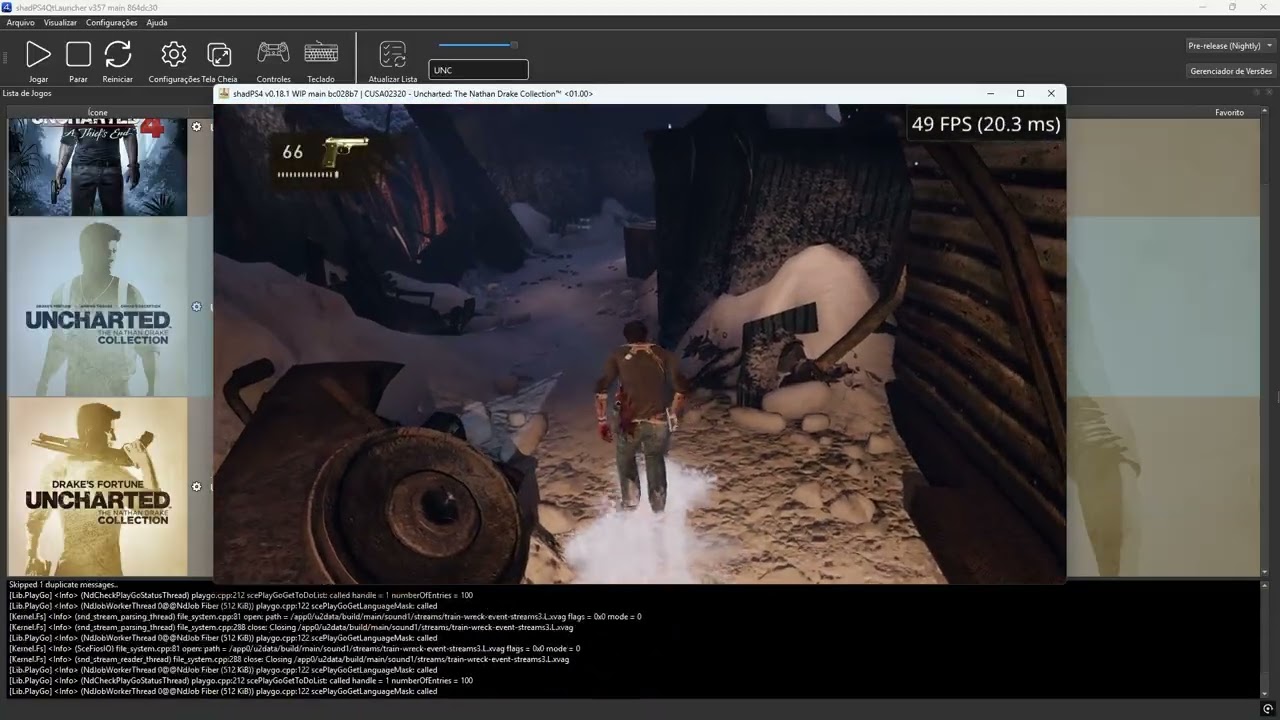Click the Ícone column header
This screenshot has width=1280, height=720.
click(98, 113)
